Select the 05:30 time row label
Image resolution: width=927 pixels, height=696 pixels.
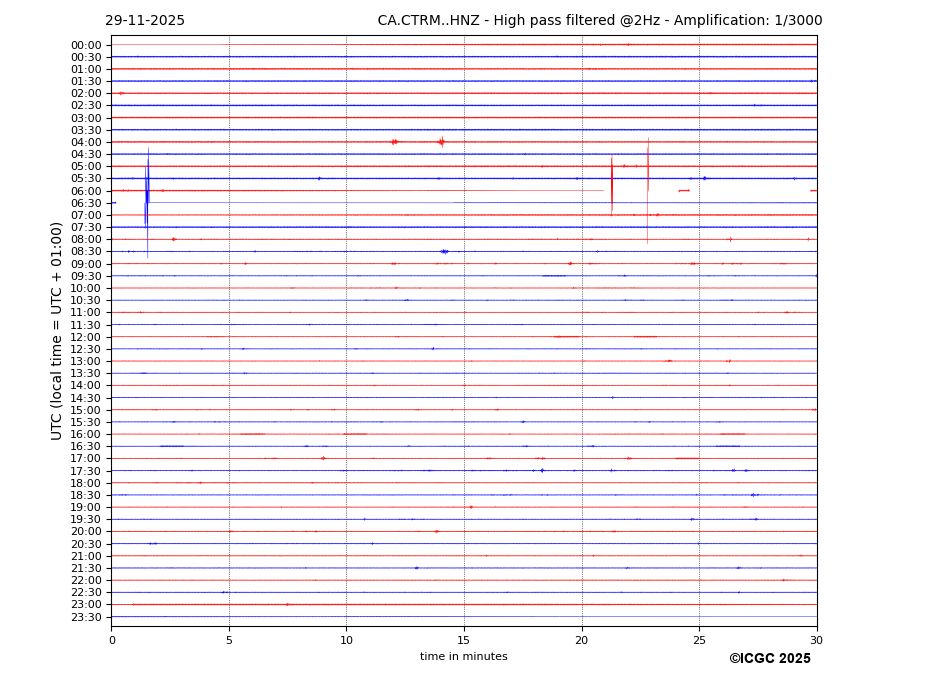[x=86, y=179]
